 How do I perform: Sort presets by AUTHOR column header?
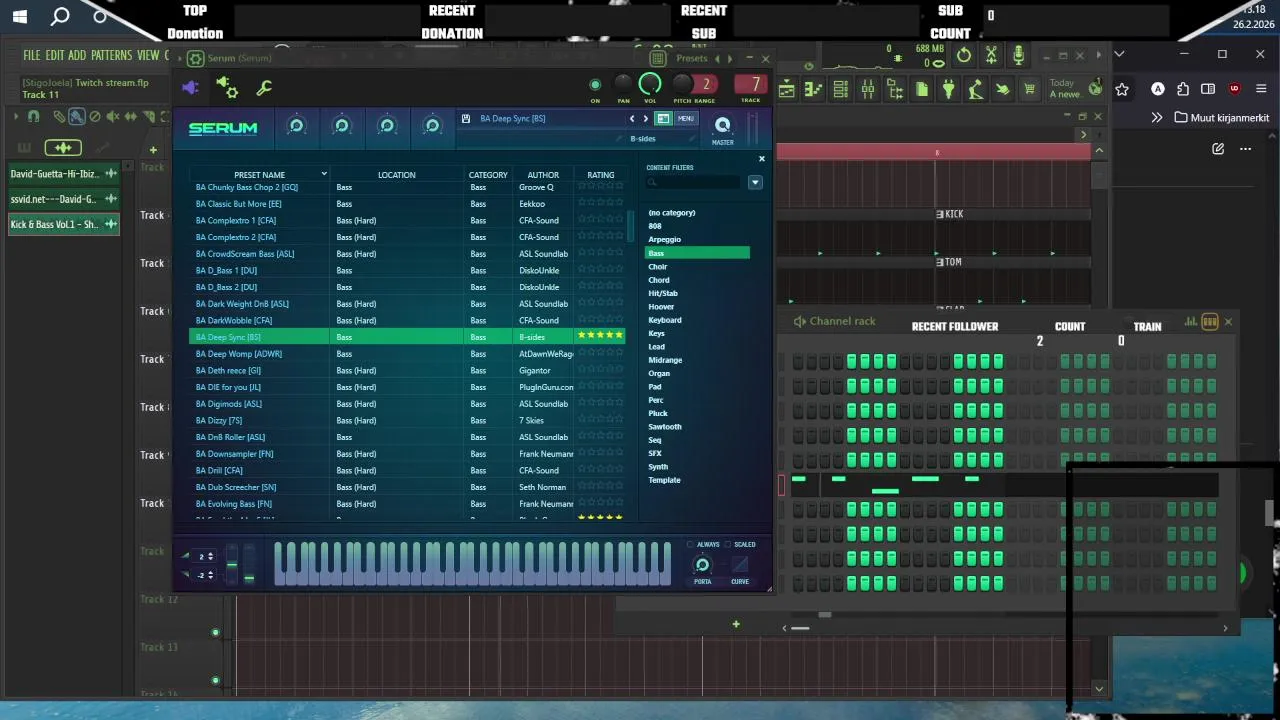(x=543, y=175)
